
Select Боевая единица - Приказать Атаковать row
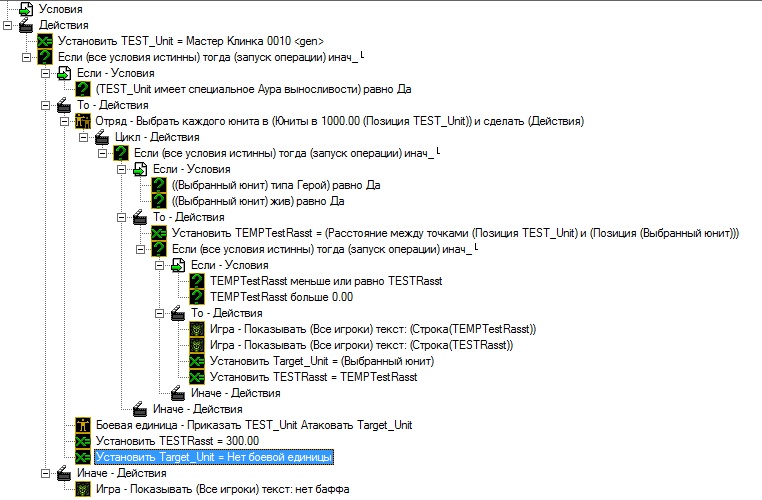click(254, 425)
